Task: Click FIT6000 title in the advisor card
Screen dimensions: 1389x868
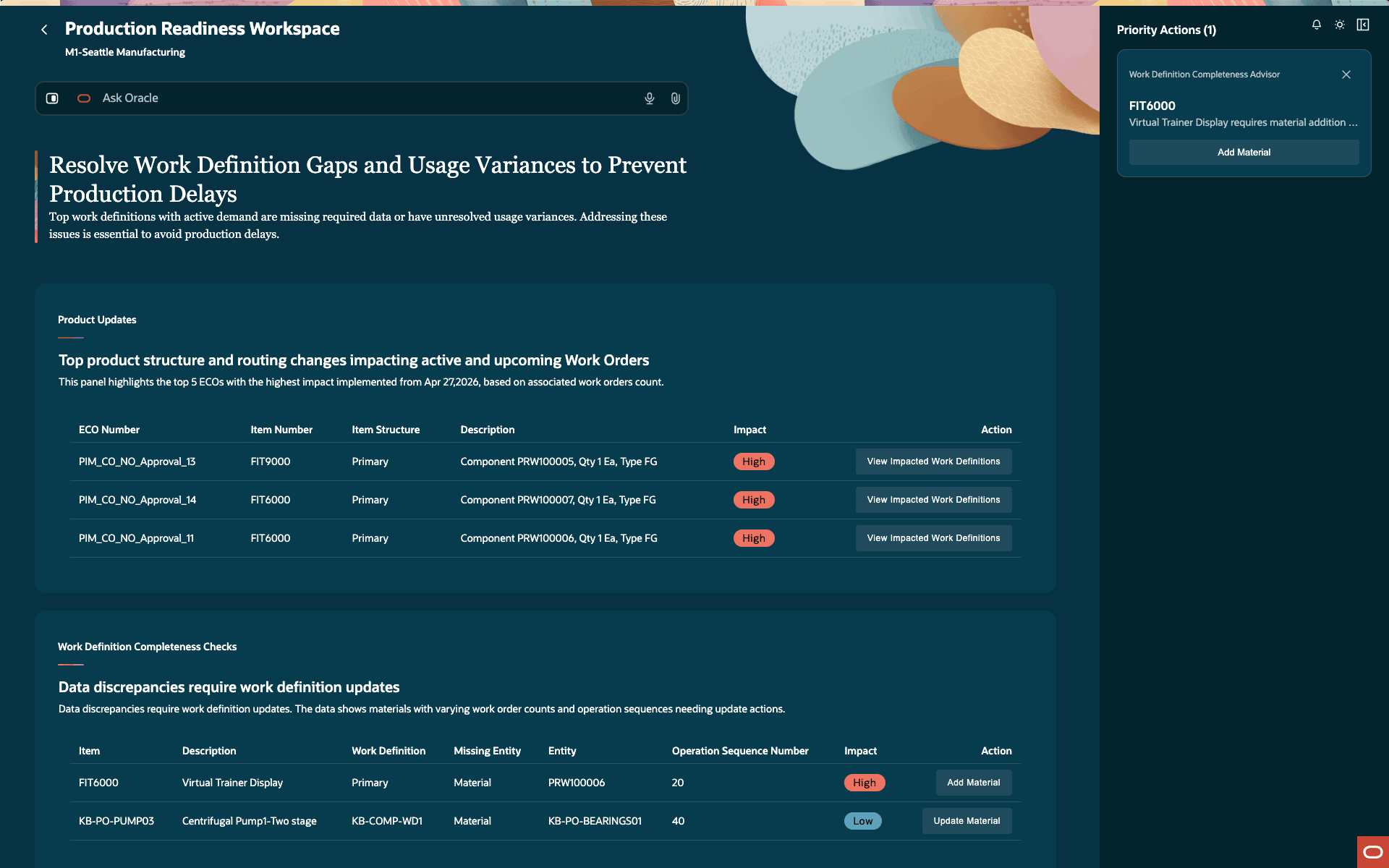Action: pos(1152,106)
